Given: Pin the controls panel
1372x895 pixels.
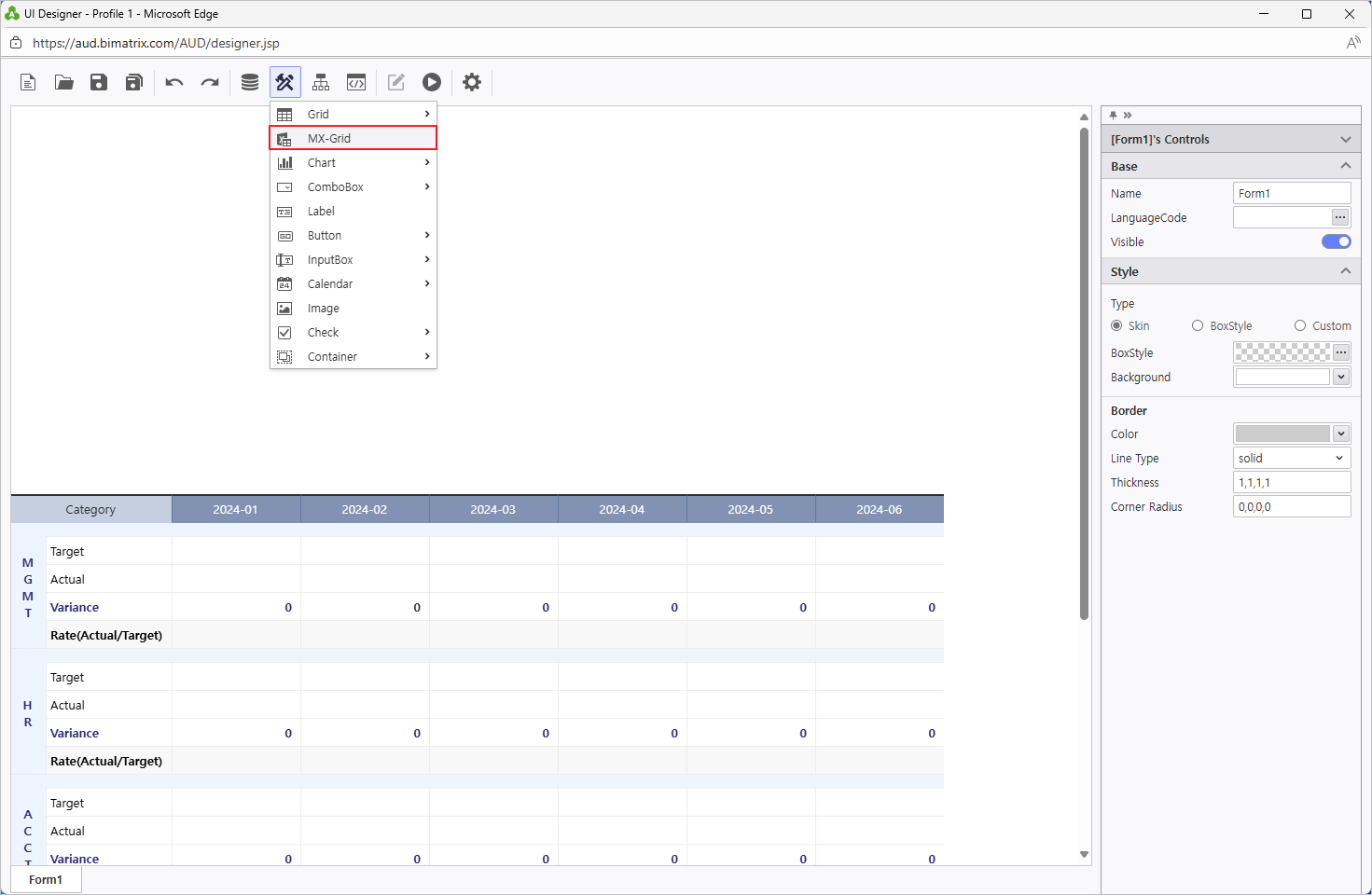Looking at the screenshot, I should click(1113, 115).
